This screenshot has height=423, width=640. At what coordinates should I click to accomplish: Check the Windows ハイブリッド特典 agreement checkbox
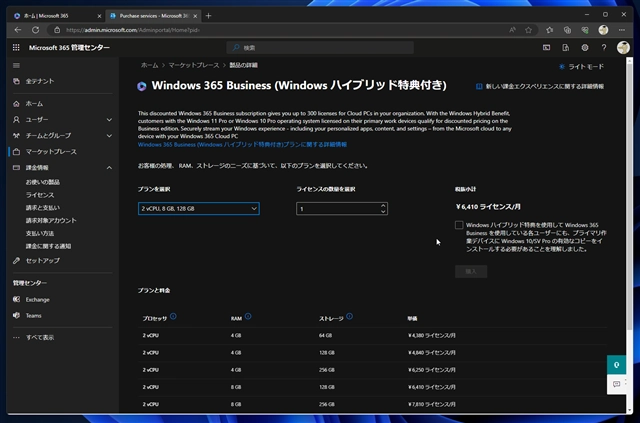click(x=459, y=225)
